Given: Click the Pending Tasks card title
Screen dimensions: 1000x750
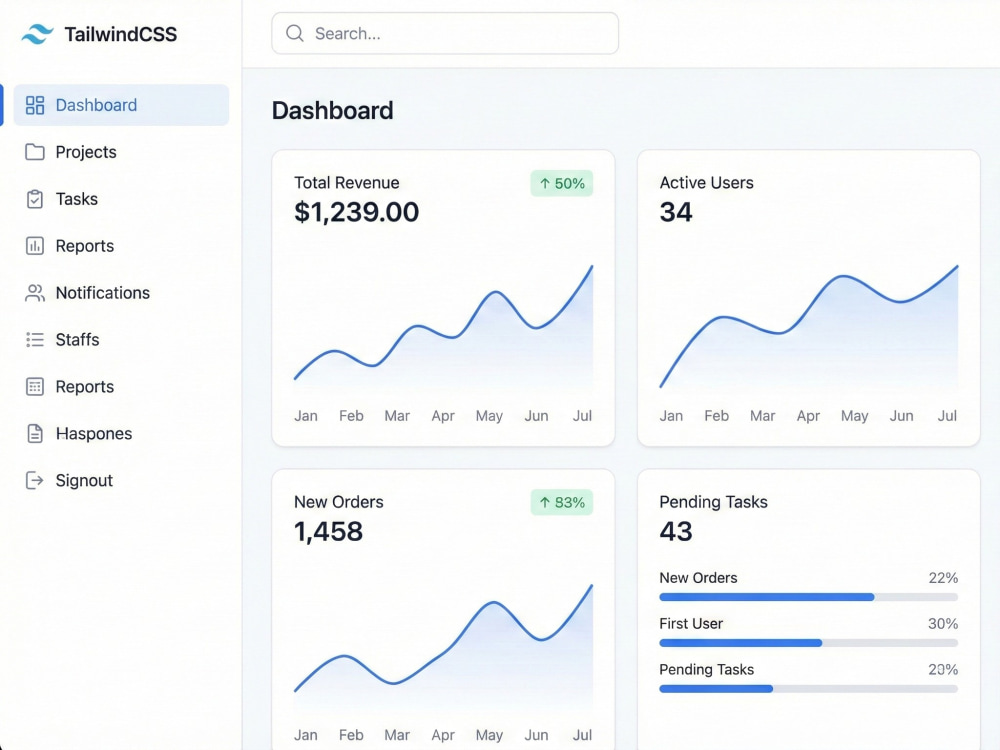Looking at the screenshot, I should (714, 502).
